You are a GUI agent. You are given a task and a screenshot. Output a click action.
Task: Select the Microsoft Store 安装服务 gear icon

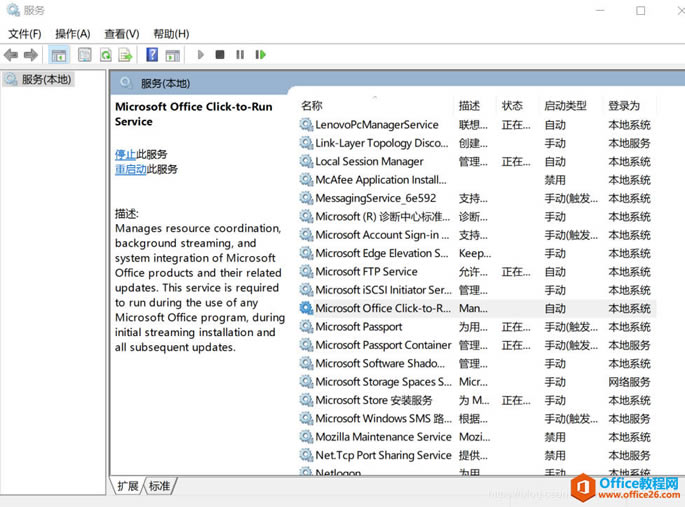tap(306, 400)
